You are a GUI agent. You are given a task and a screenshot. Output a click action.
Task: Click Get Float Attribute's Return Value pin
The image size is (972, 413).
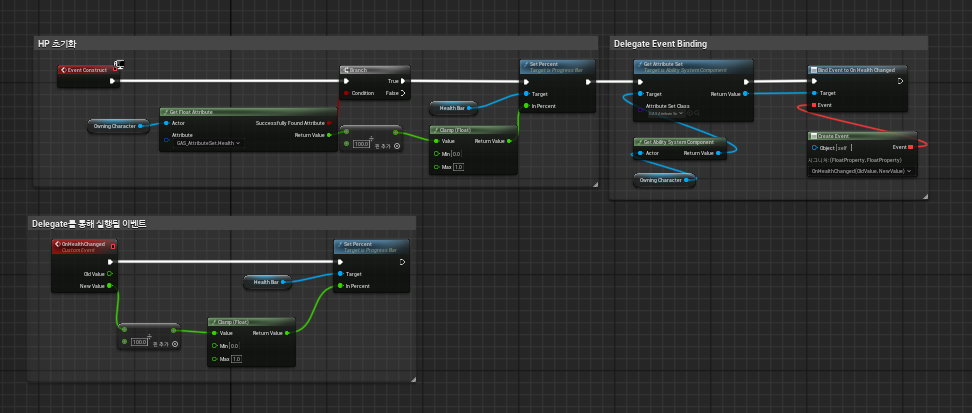tap(329, 135)
